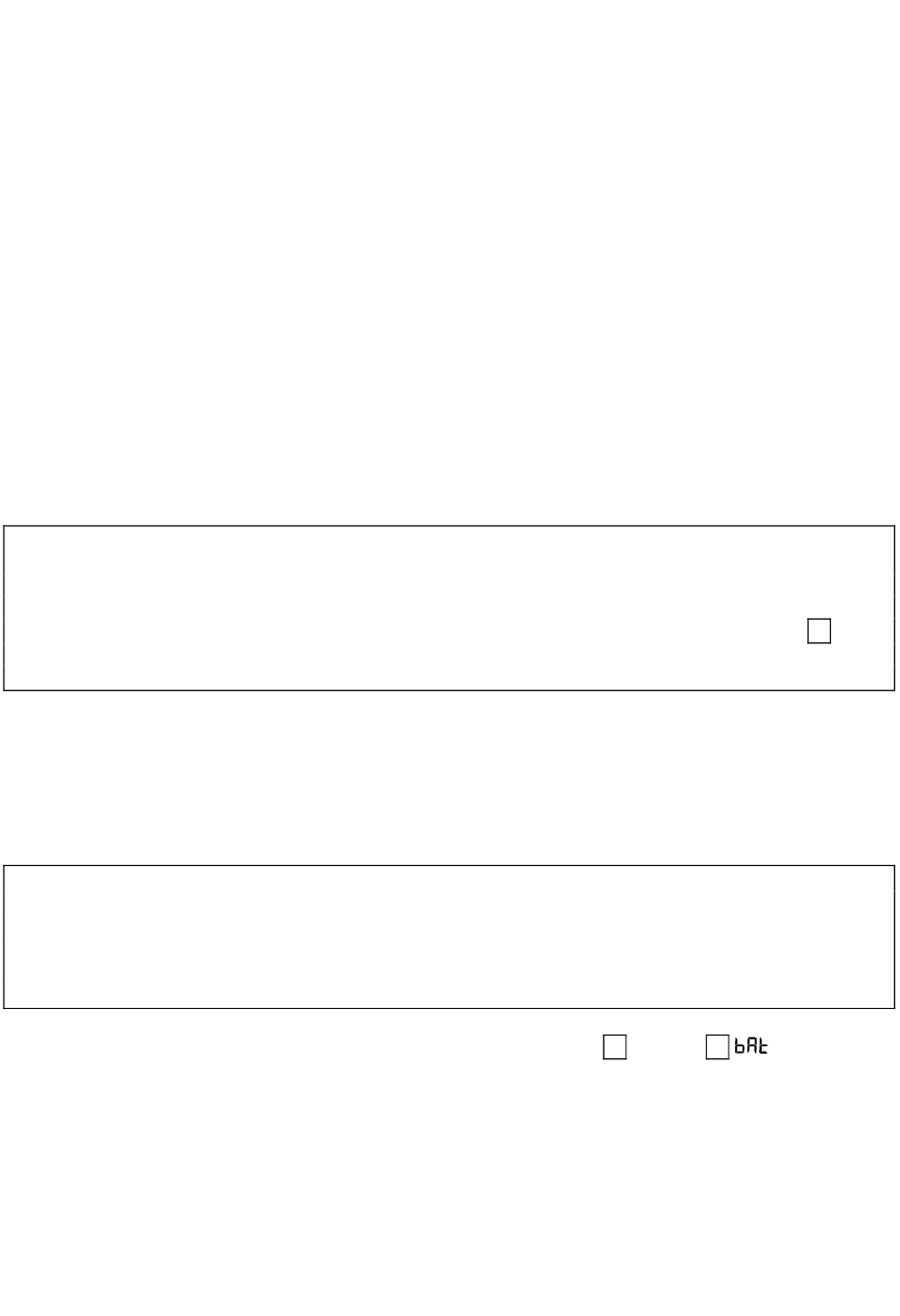Viewport: 900px width, 1316px height.
Task: Focus the second large outlined text area
Action: (x=449, y=937)
